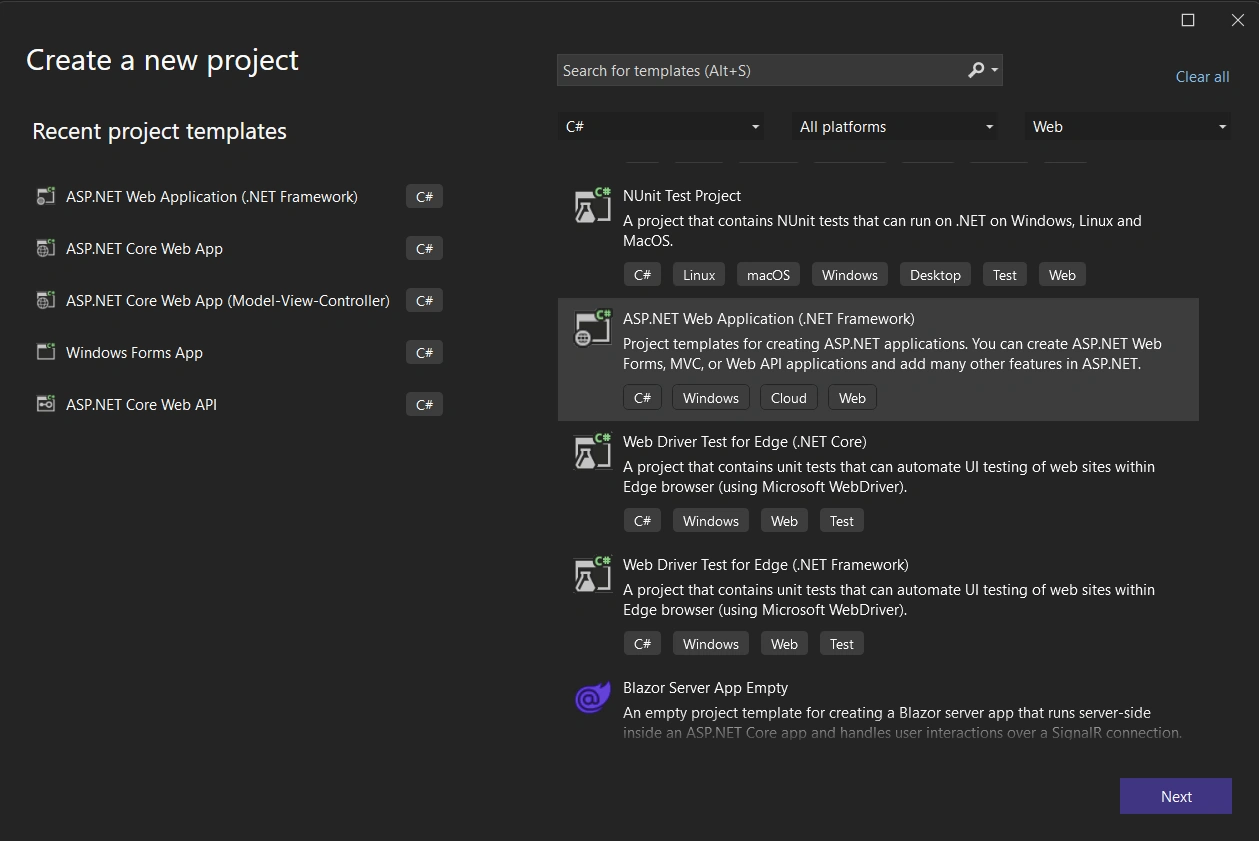
Task: Select the NUnit Test Project template title
Action: 682,196
